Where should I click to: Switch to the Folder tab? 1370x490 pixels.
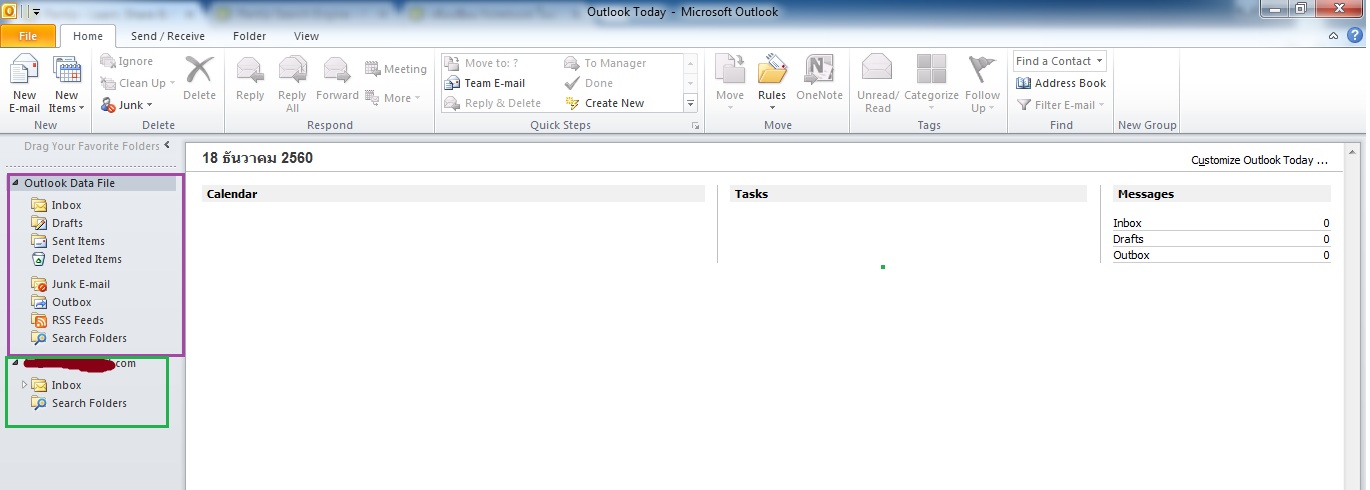[249, 36]
